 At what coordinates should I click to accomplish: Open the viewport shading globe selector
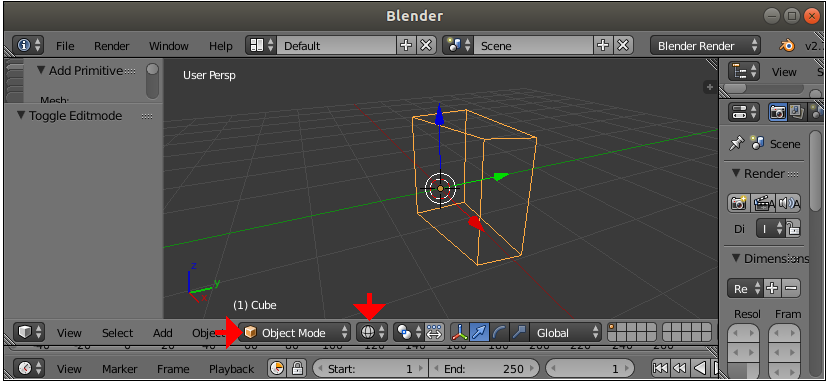tap(373, 332)
